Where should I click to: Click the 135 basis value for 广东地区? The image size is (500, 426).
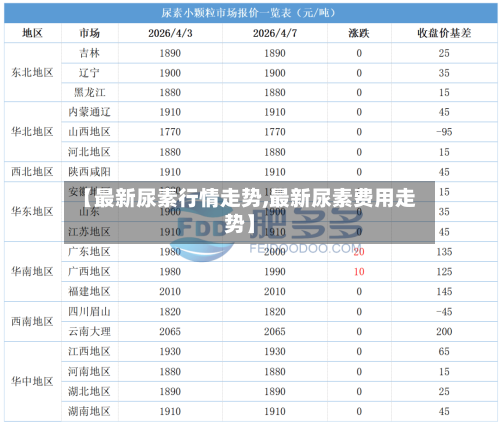[x=444, y=252]
